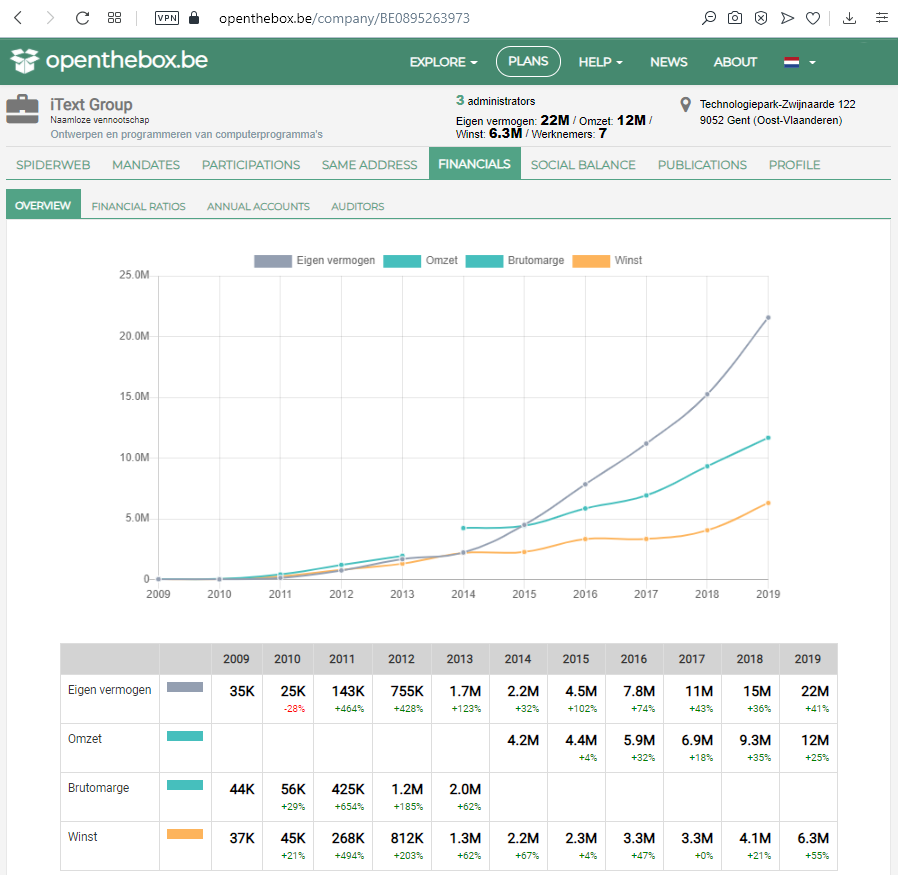
Task: Toggle the VPN badge in address bar
Action: click(x=167, y=18)
